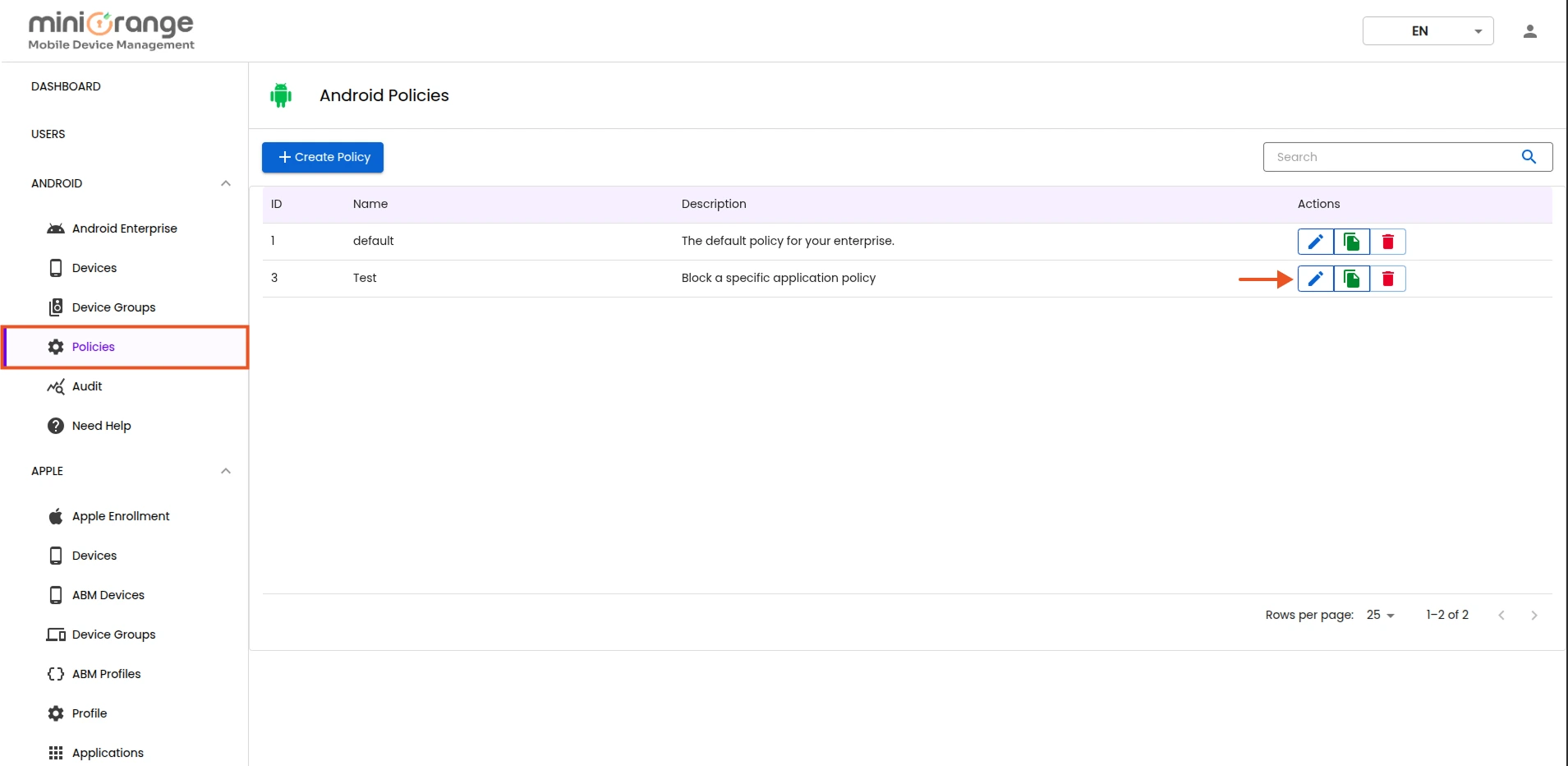The width and height of the screenshot is (1568, 766).
Task: Edit the Test policy with the pencil icon
Action: (1315, 278)
